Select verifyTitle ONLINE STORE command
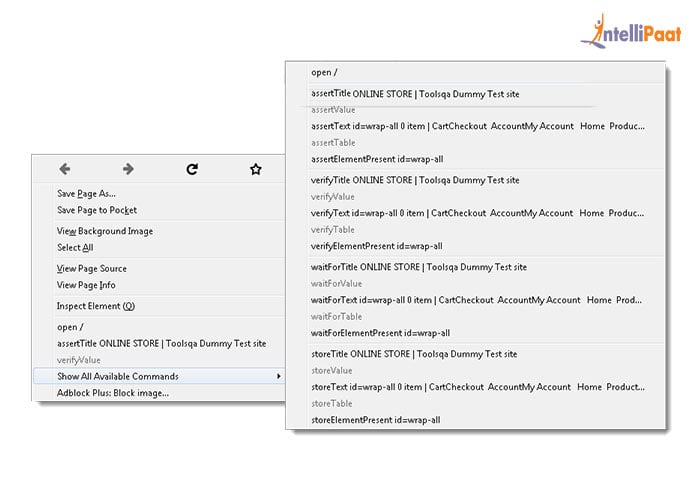 point(415,180)
